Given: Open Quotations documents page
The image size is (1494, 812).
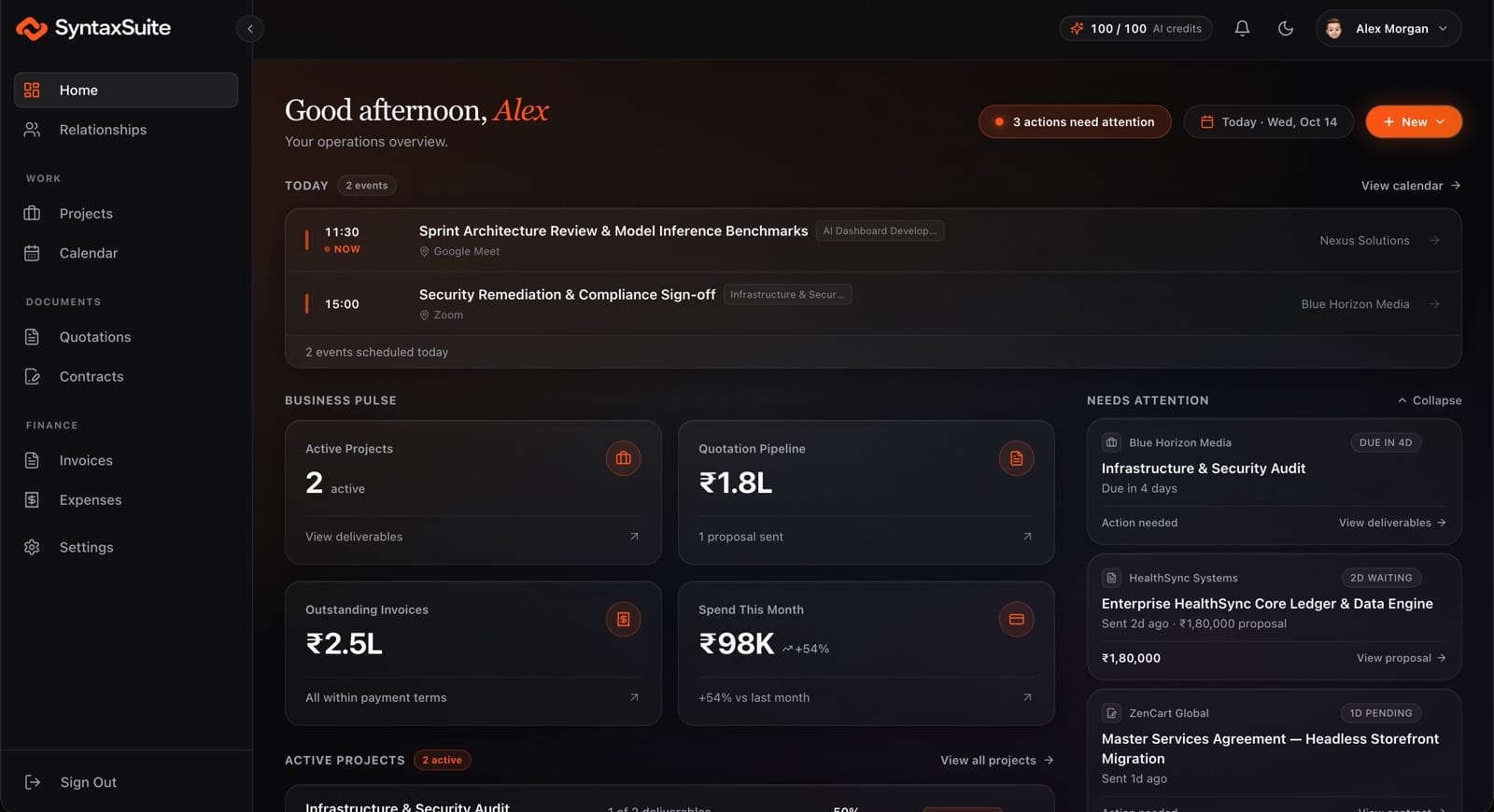Looking at the screenshot, I should (126, 337).
